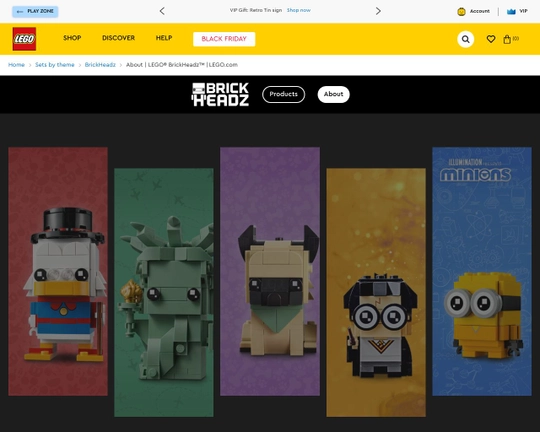Show previous promo with left arrow

pos(162,11)
